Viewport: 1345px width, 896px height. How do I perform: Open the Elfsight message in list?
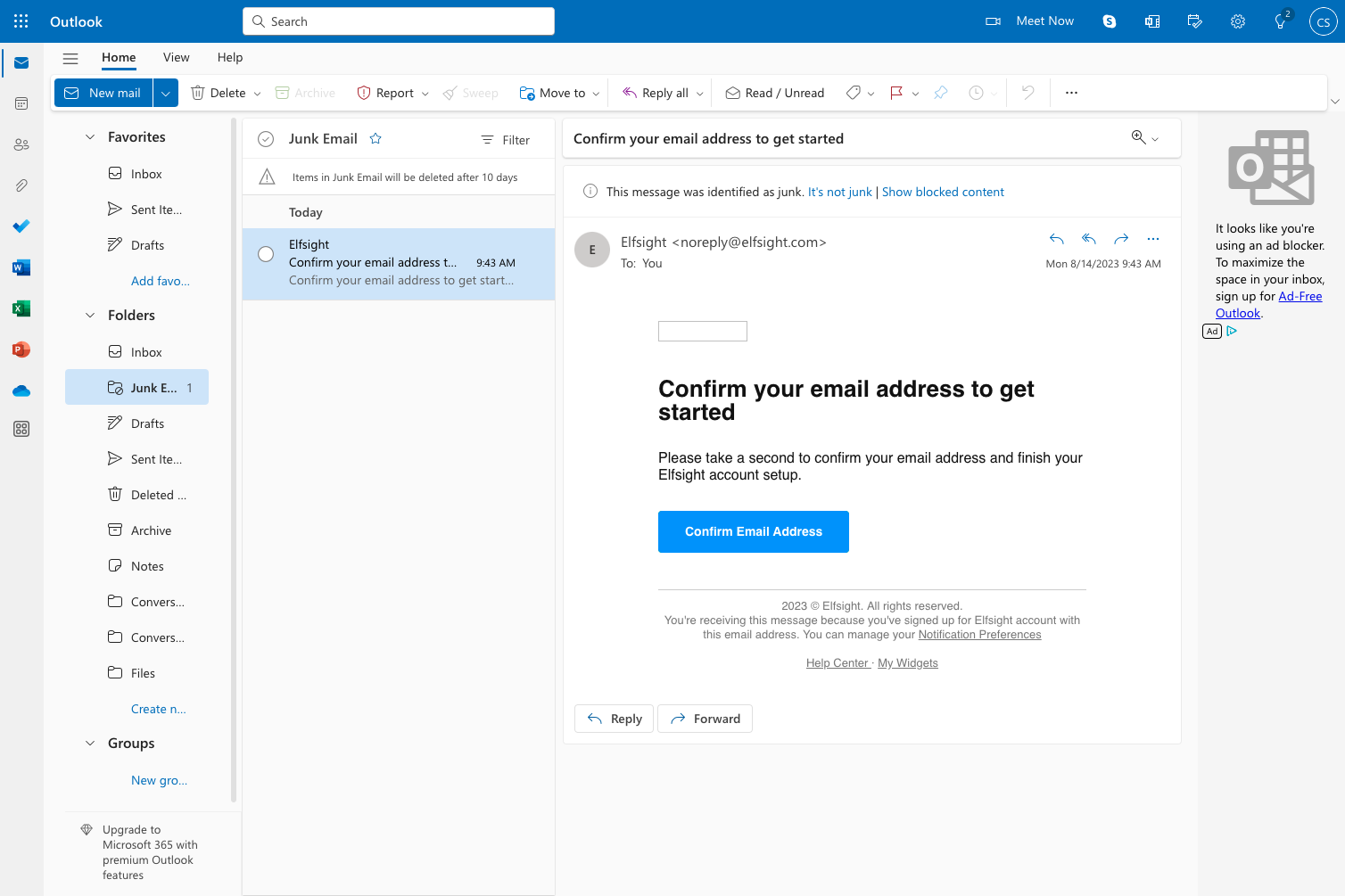click(x=399, y=264)
